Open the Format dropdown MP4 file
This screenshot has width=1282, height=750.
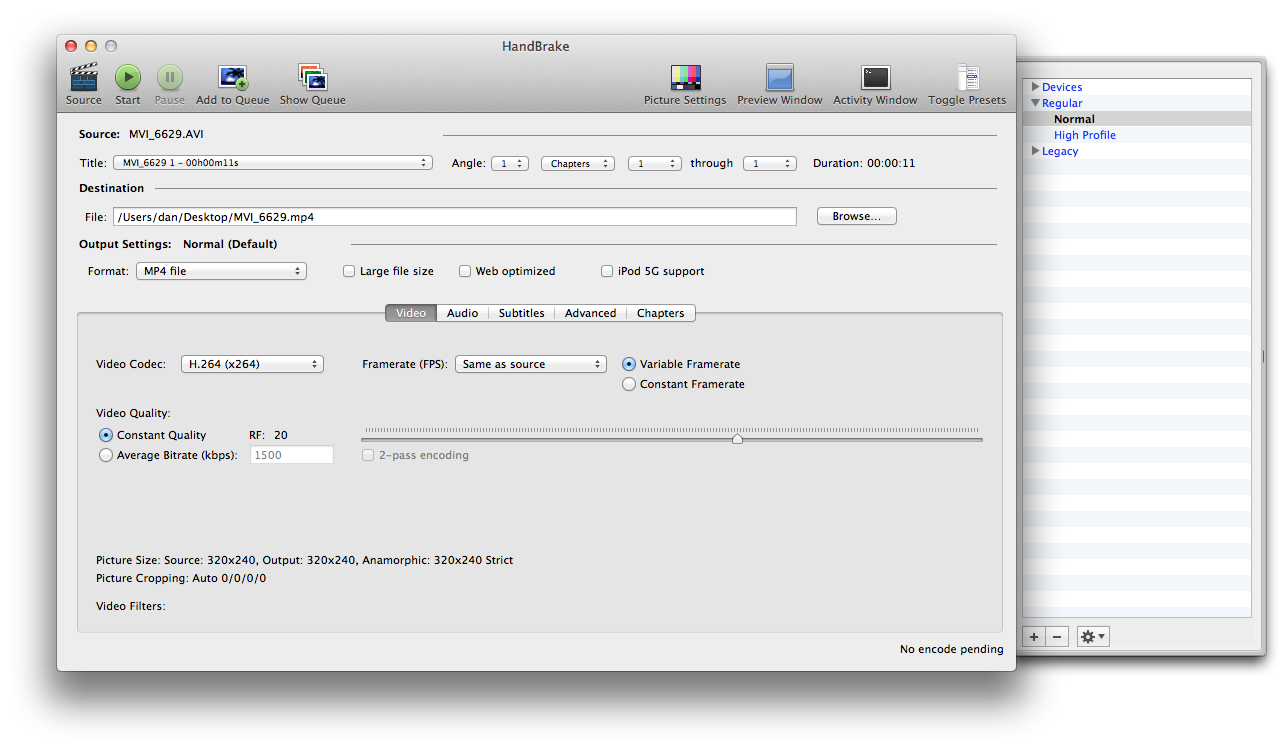(221, 271)
